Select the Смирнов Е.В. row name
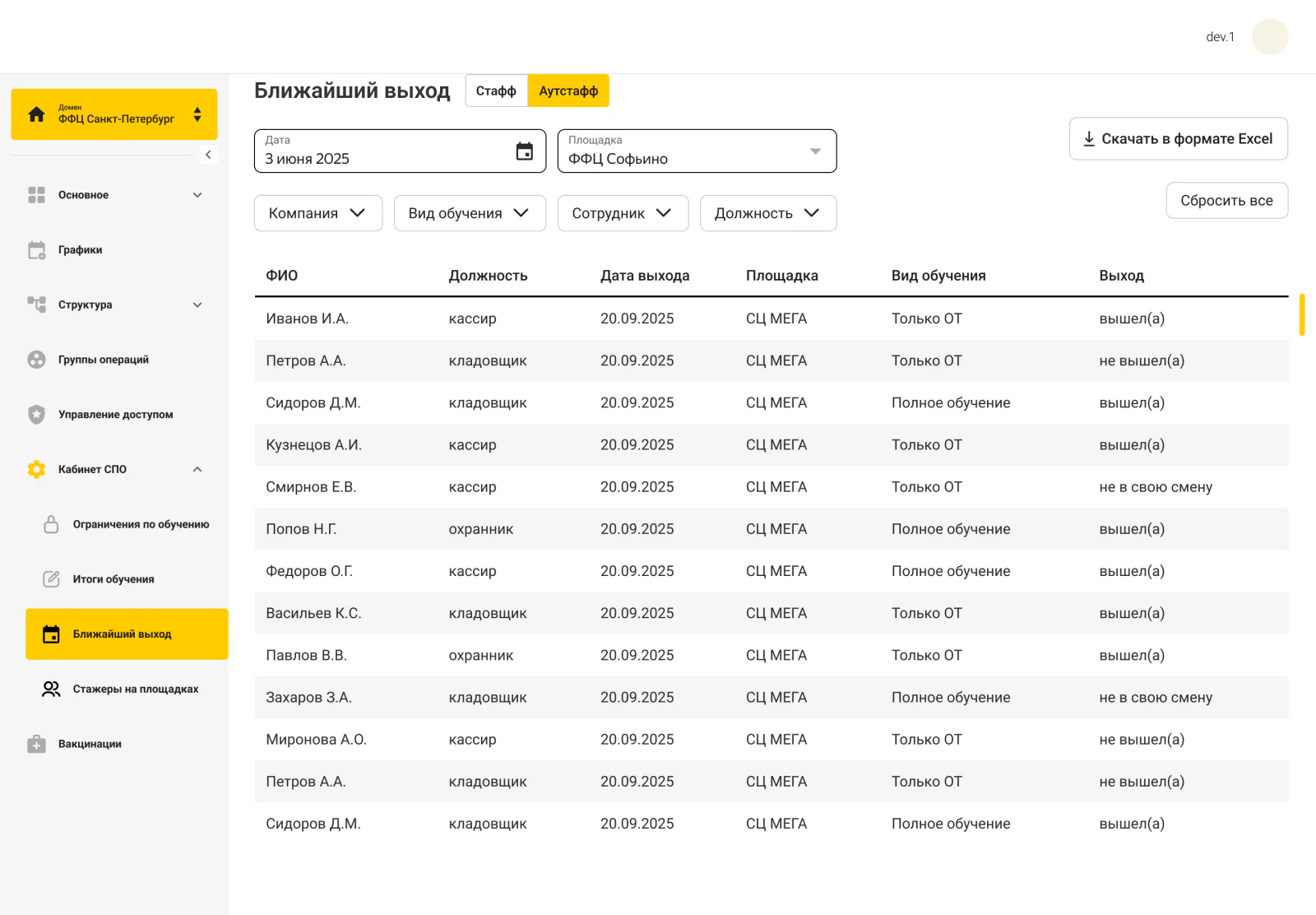The width and height of the screenshot is (1316, 915). coord(311,487)
